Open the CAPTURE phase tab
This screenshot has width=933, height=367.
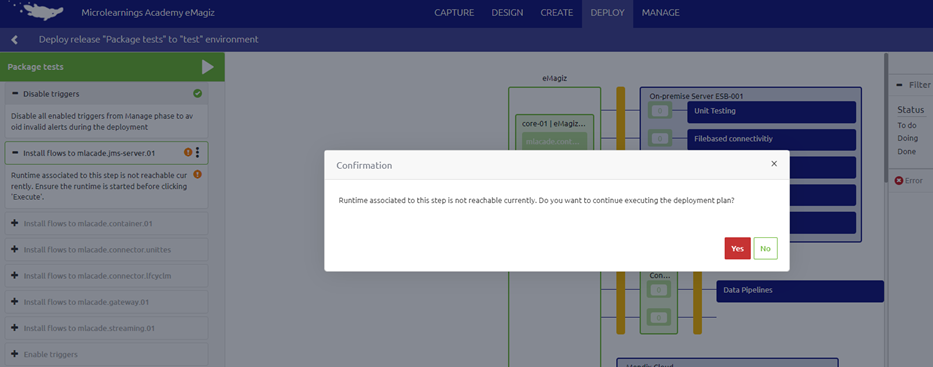[x=454, y=12]
